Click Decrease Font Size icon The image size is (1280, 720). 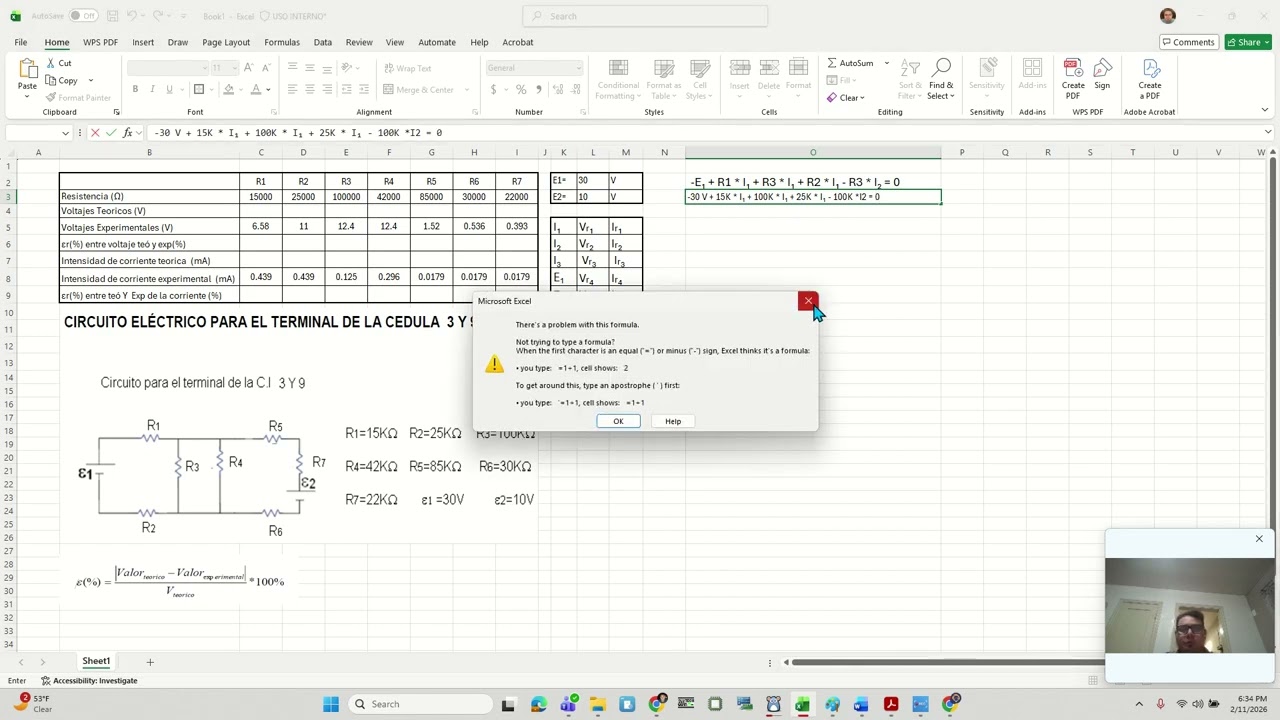(266, 68)
